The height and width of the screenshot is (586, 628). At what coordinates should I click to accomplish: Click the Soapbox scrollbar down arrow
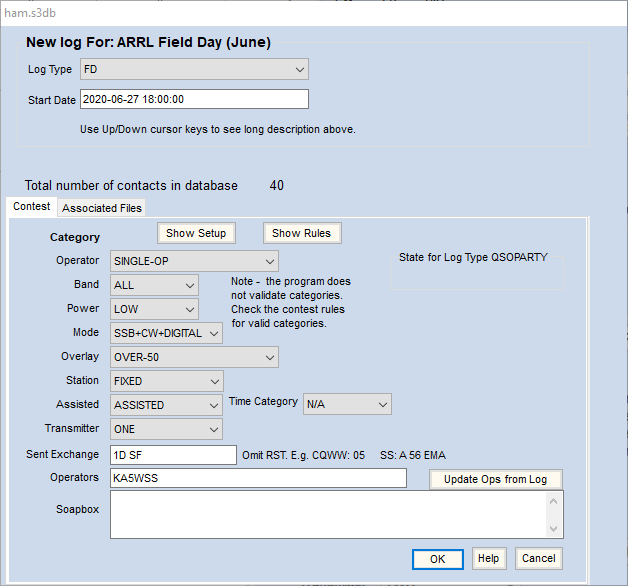tap(554, 529)
